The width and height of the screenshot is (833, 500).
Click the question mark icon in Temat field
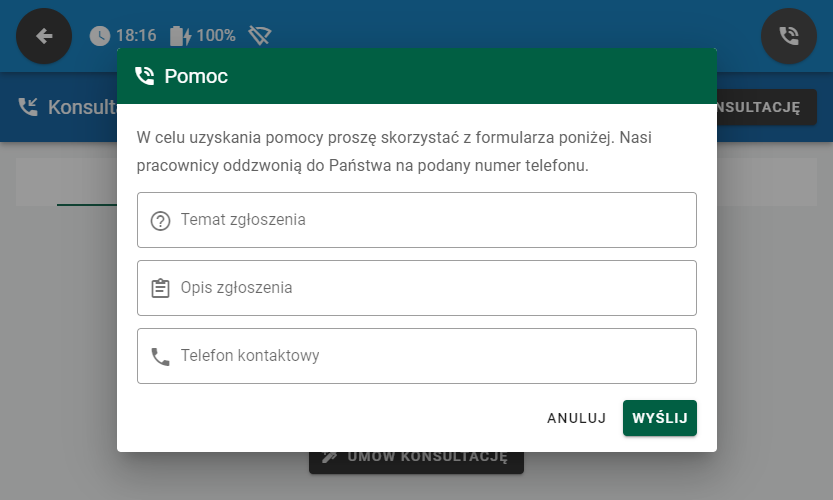coord(160,221)
